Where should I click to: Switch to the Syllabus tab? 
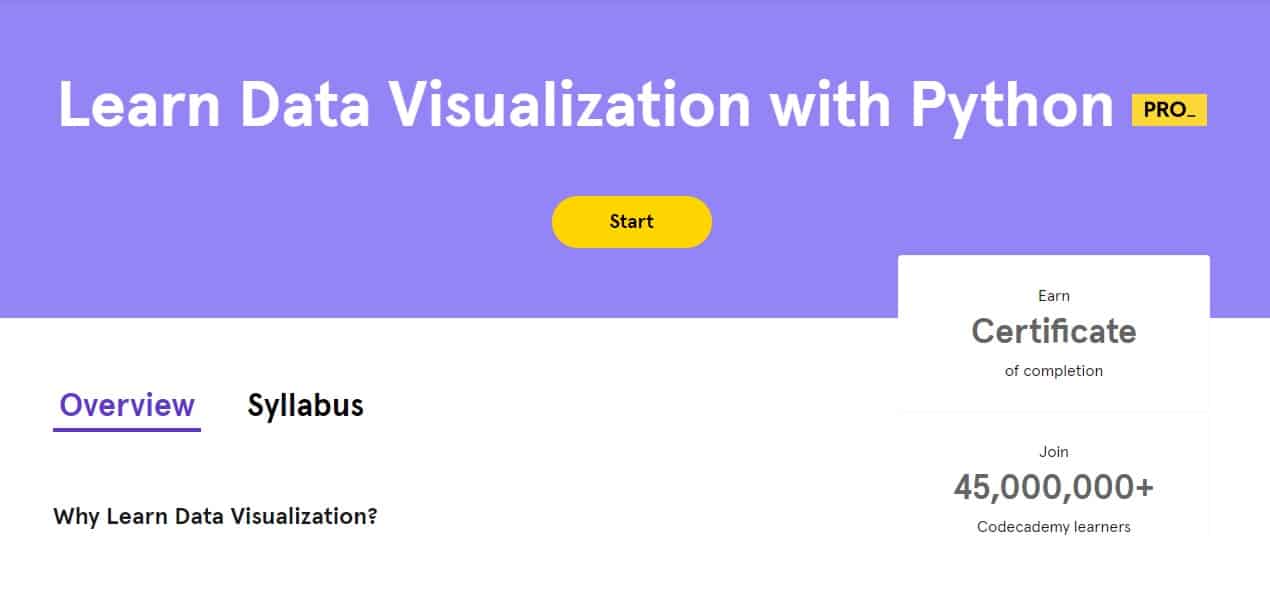305,405
